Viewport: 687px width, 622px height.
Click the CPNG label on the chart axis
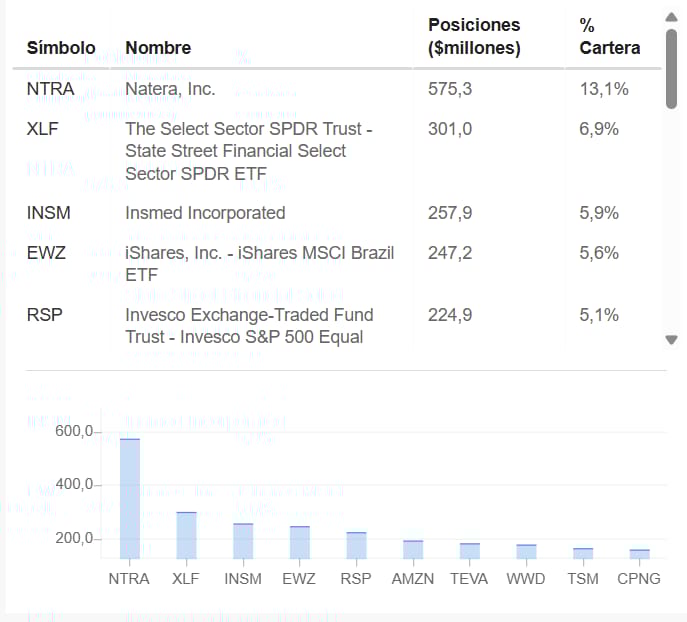pyautogui.click(x=639, y=579)
